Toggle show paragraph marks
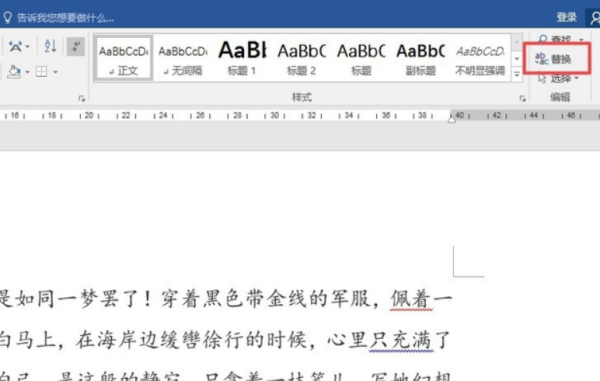Image resolution: width=600 pixels, height=381 pixels. 76,46
